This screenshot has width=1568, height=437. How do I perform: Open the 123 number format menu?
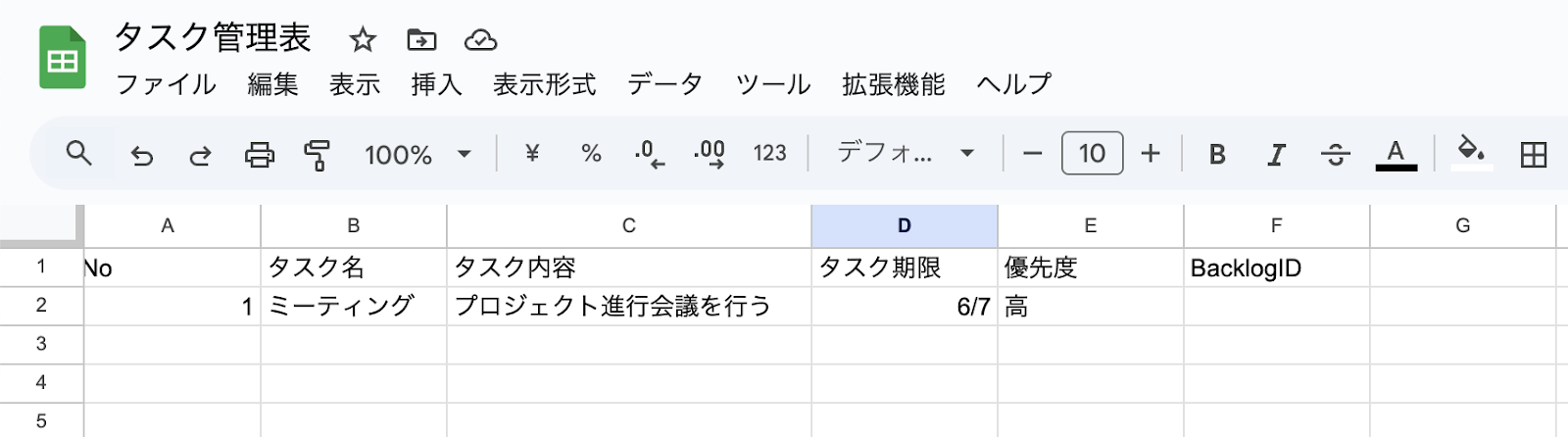(x=769, y=153)
